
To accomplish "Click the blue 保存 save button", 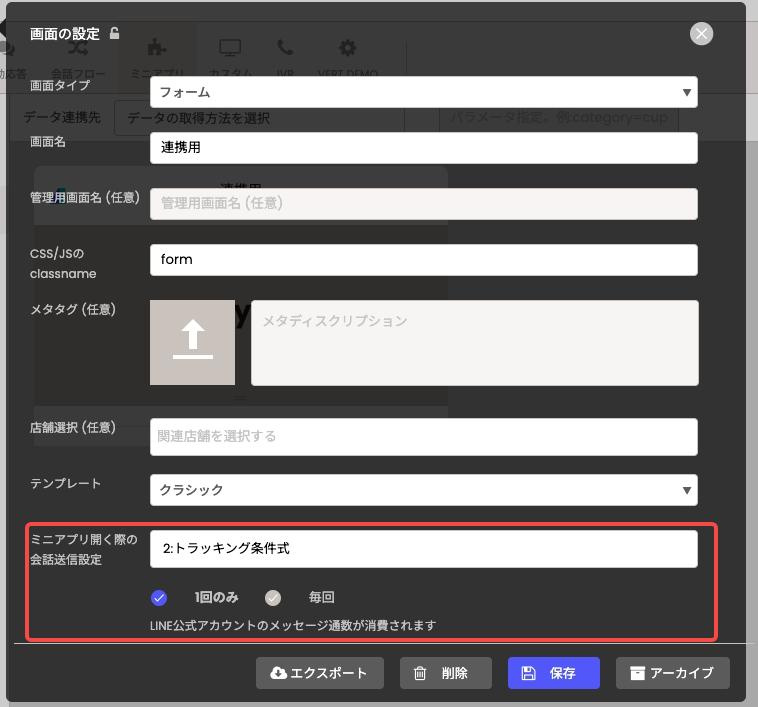I will tap(553, 673).
